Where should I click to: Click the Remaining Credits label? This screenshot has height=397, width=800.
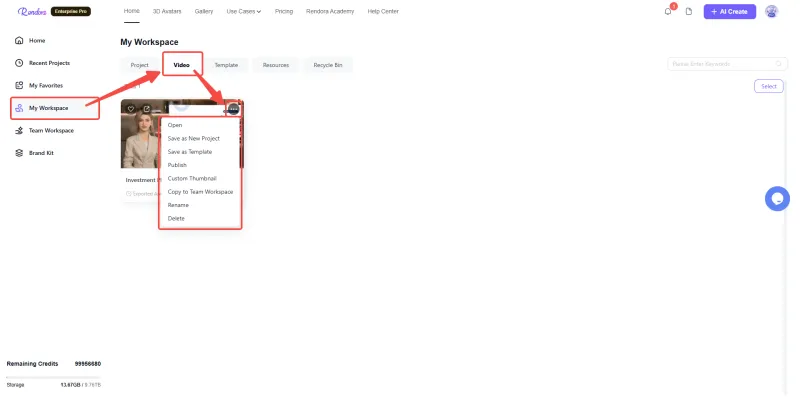tap(32, 364)
